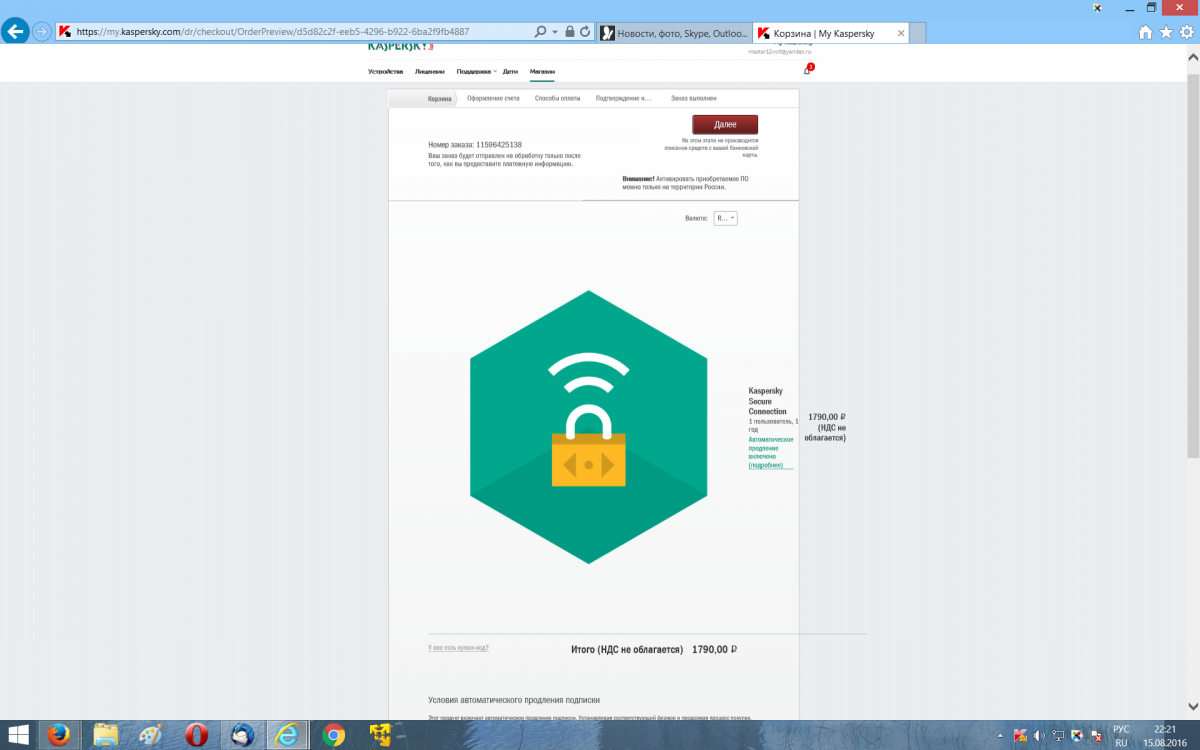Select the 'Корзина' checkout step
The height and width of the screenshot is (750, 1200).
click(440, 98)
